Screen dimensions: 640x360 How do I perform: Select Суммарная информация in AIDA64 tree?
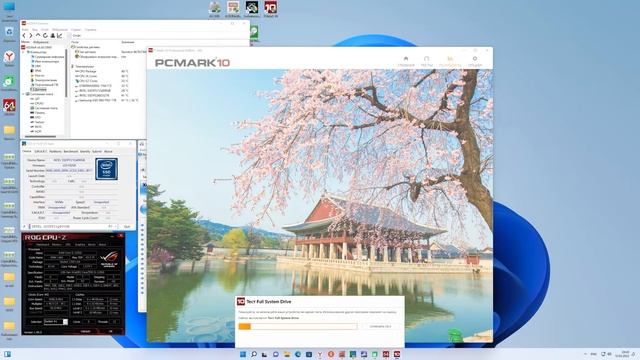coord(47,57)
